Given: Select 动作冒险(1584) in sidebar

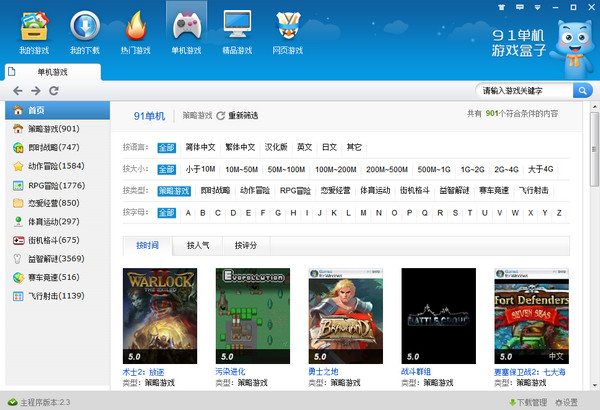Looking at the screenshot, I should click(56, 166).
